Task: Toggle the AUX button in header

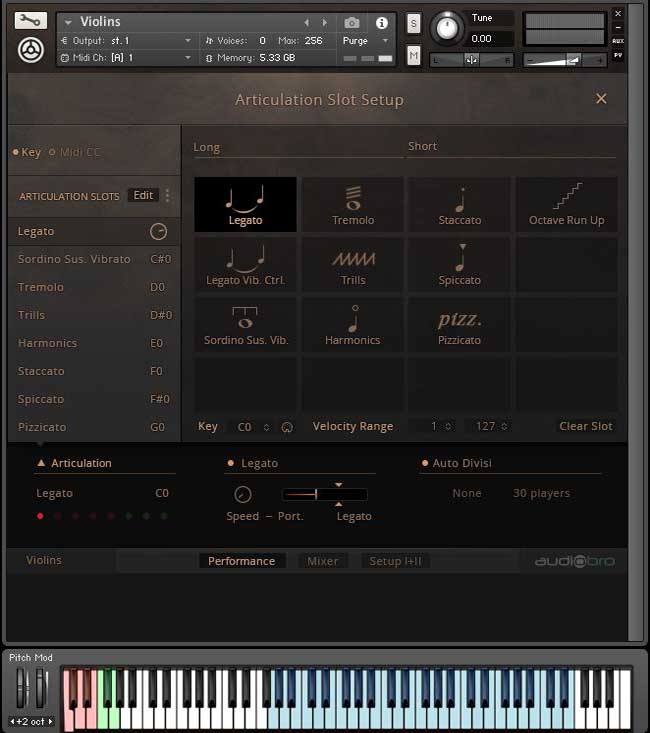Action: pos(618,41)
